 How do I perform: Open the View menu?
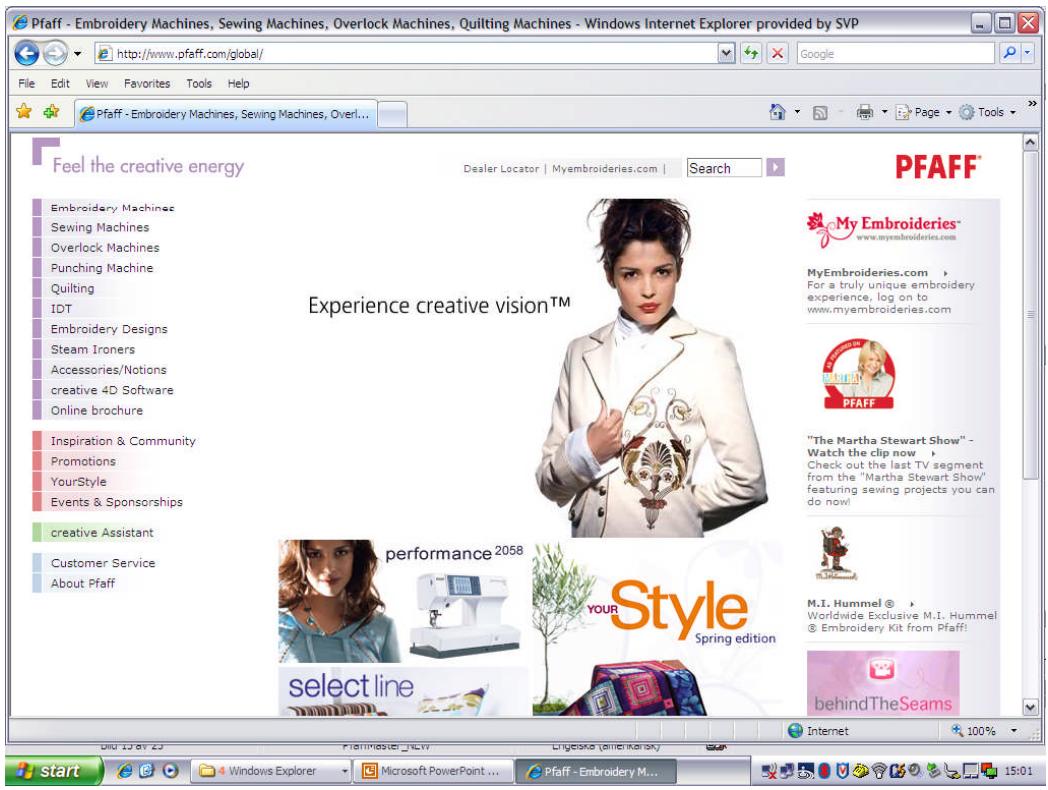[97, 84]
